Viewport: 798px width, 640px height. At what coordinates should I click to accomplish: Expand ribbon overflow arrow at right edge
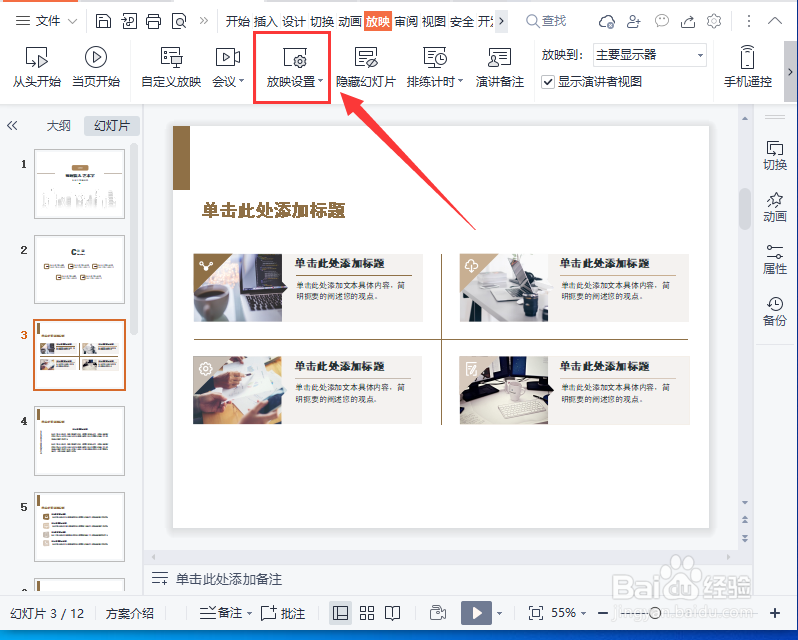click(790, 72)
